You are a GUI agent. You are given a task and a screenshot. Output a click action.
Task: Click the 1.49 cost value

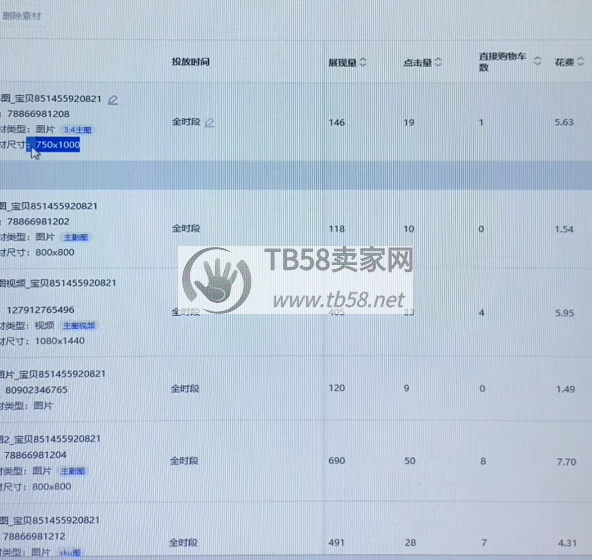coord(566,389)
